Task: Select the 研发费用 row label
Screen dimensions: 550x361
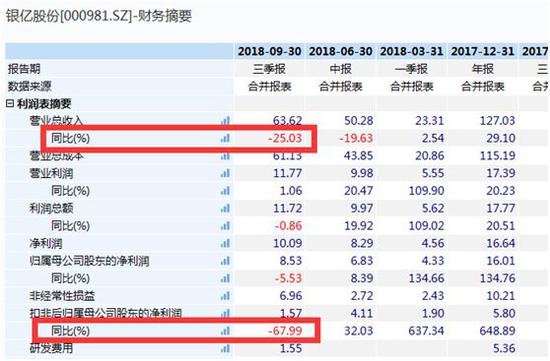Action: tap(51, 348)
